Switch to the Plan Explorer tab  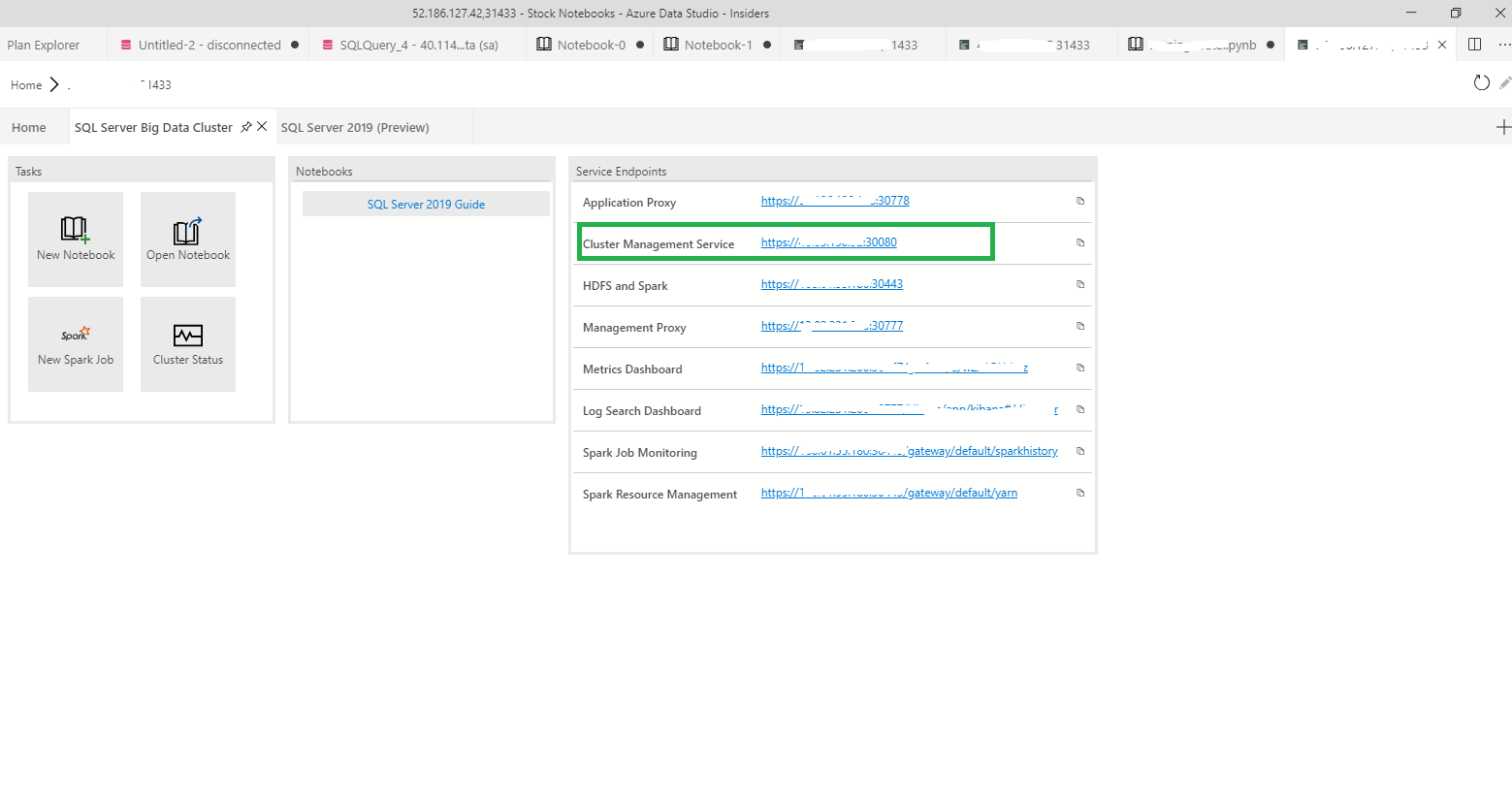tap(44, 45)
